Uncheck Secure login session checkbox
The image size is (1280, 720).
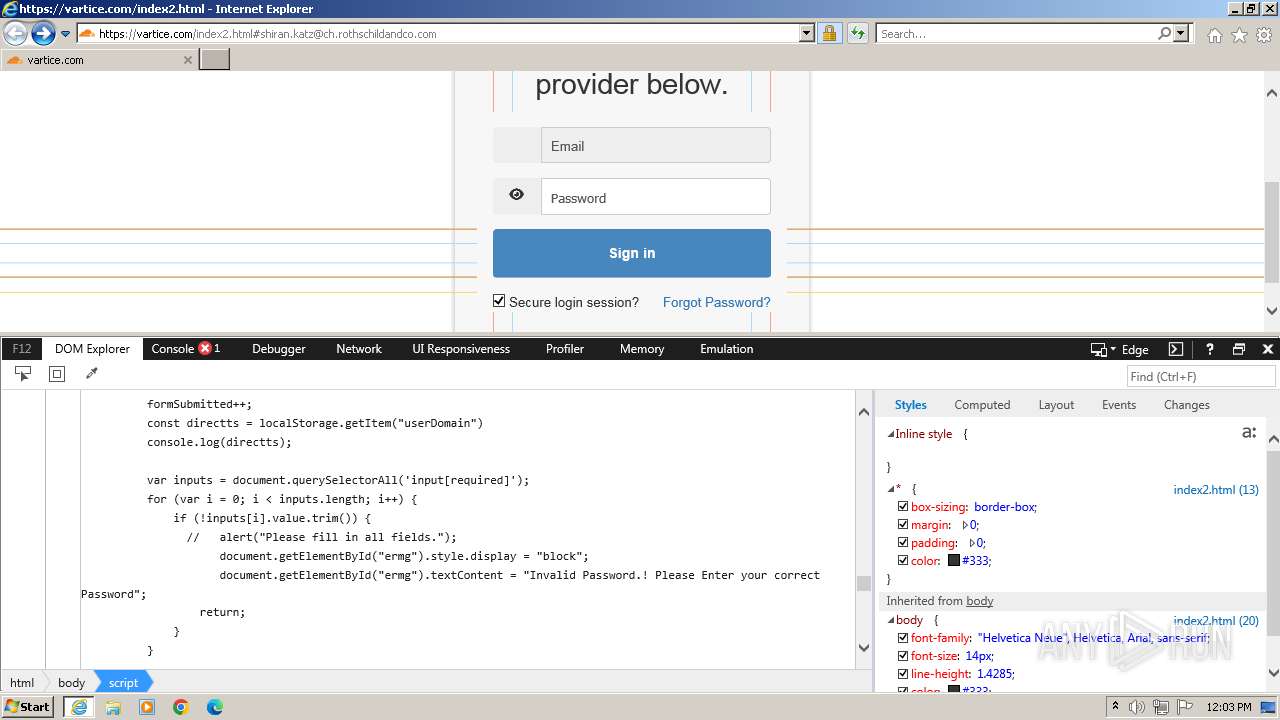[499, 301]
